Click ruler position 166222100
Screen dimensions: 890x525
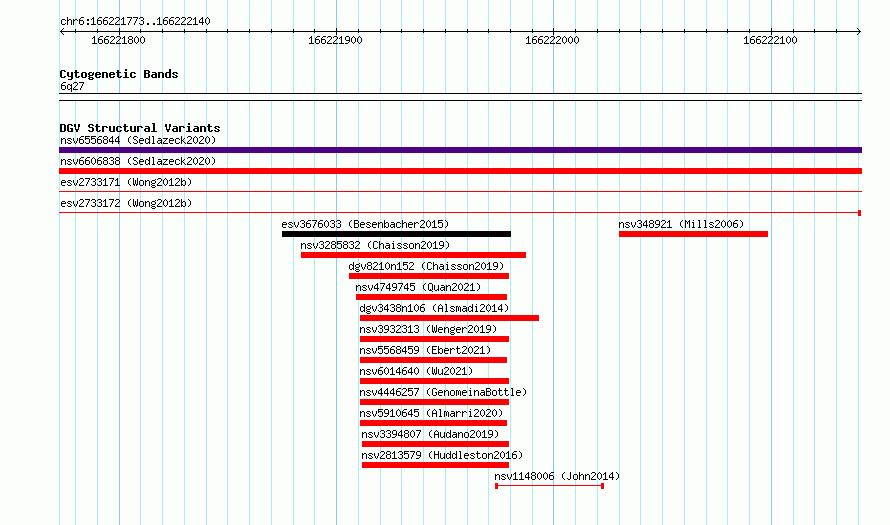click(770, 40)
